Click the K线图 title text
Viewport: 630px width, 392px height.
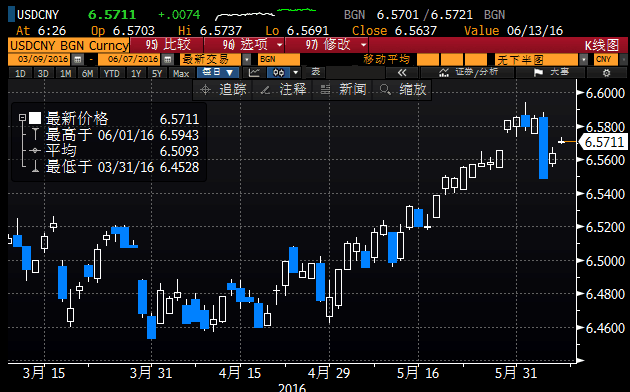(x=602, y=45)
